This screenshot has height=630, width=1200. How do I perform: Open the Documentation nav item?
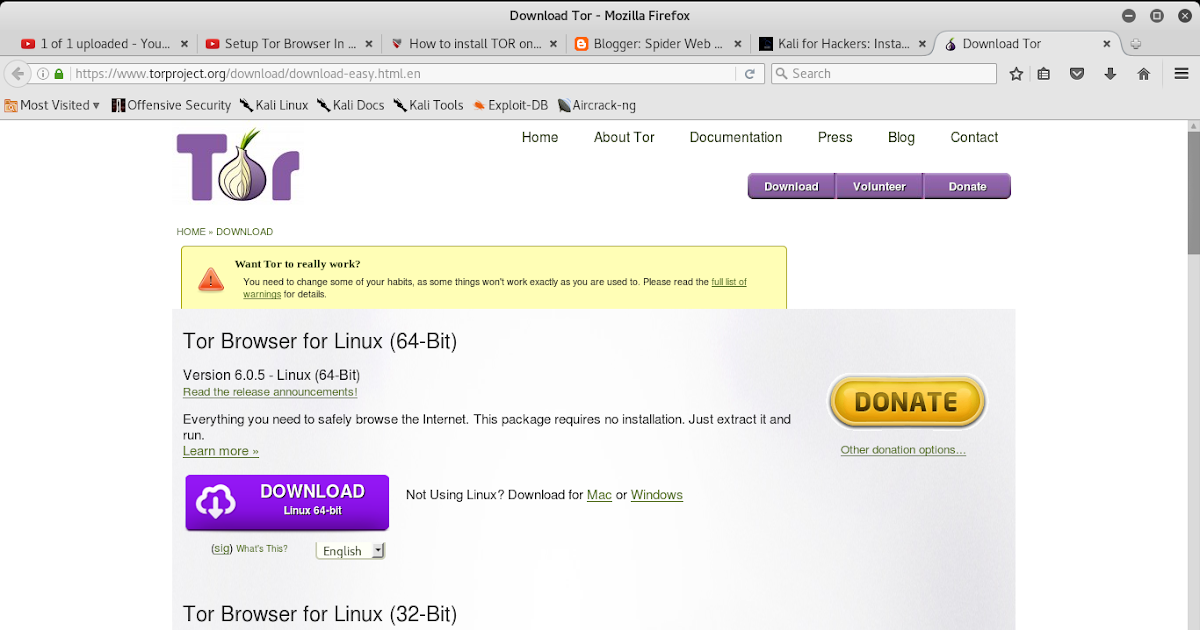736,138
